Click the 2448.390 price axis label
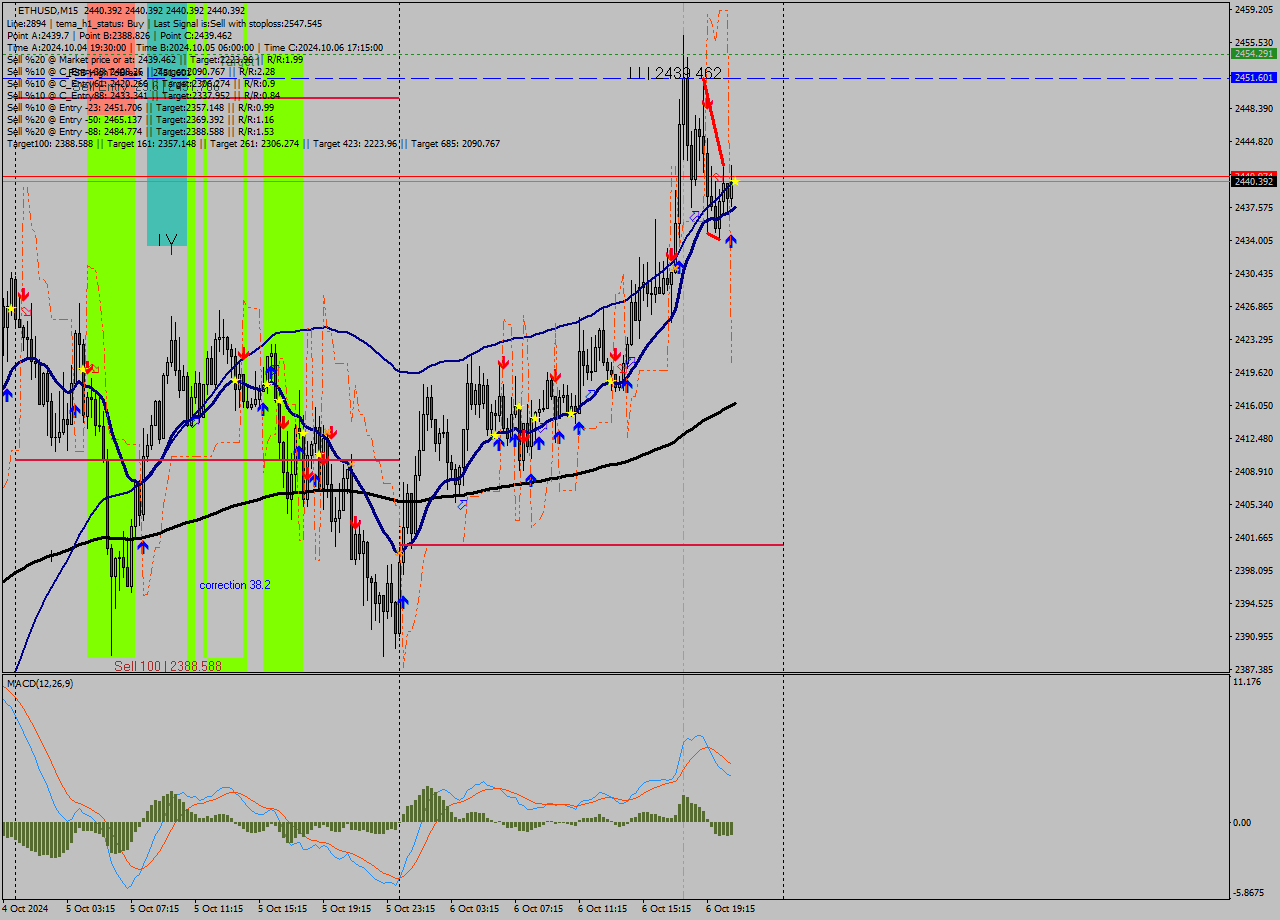 [1253, 108]
